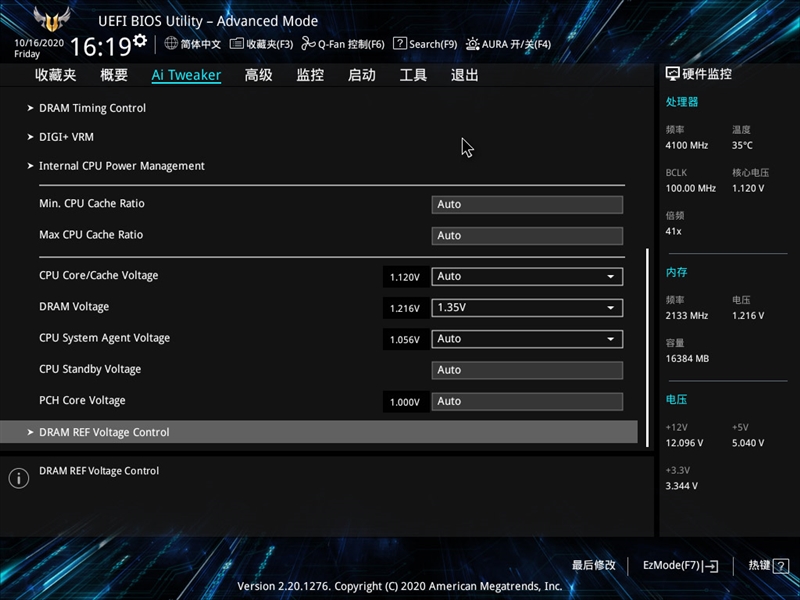Select the Ai Tweaker tab

[186, 75]
